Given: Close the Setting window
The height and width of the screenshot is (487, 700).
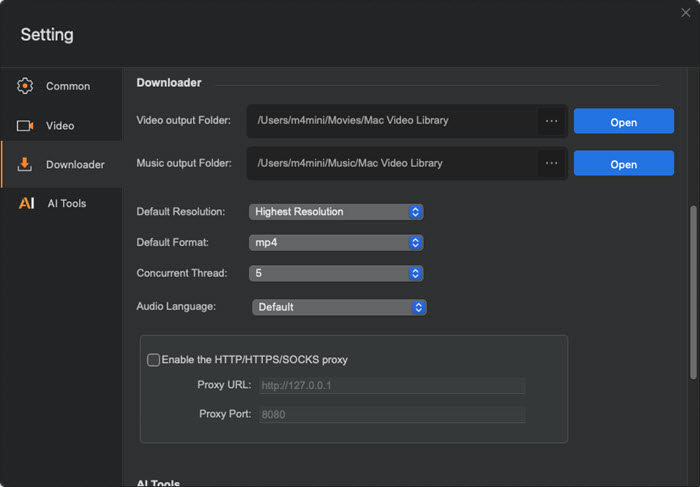Looking at the screenshot, I should click(686, 13).
